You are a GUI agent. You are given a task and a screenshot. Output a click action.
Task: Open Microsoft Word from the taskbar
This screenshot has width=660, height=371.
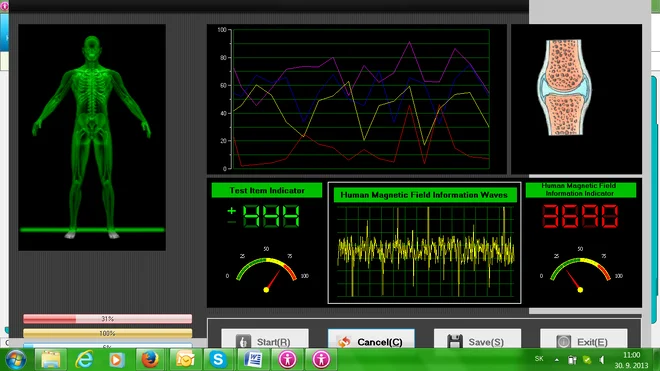pyautogui.click(x=253, y=360)
